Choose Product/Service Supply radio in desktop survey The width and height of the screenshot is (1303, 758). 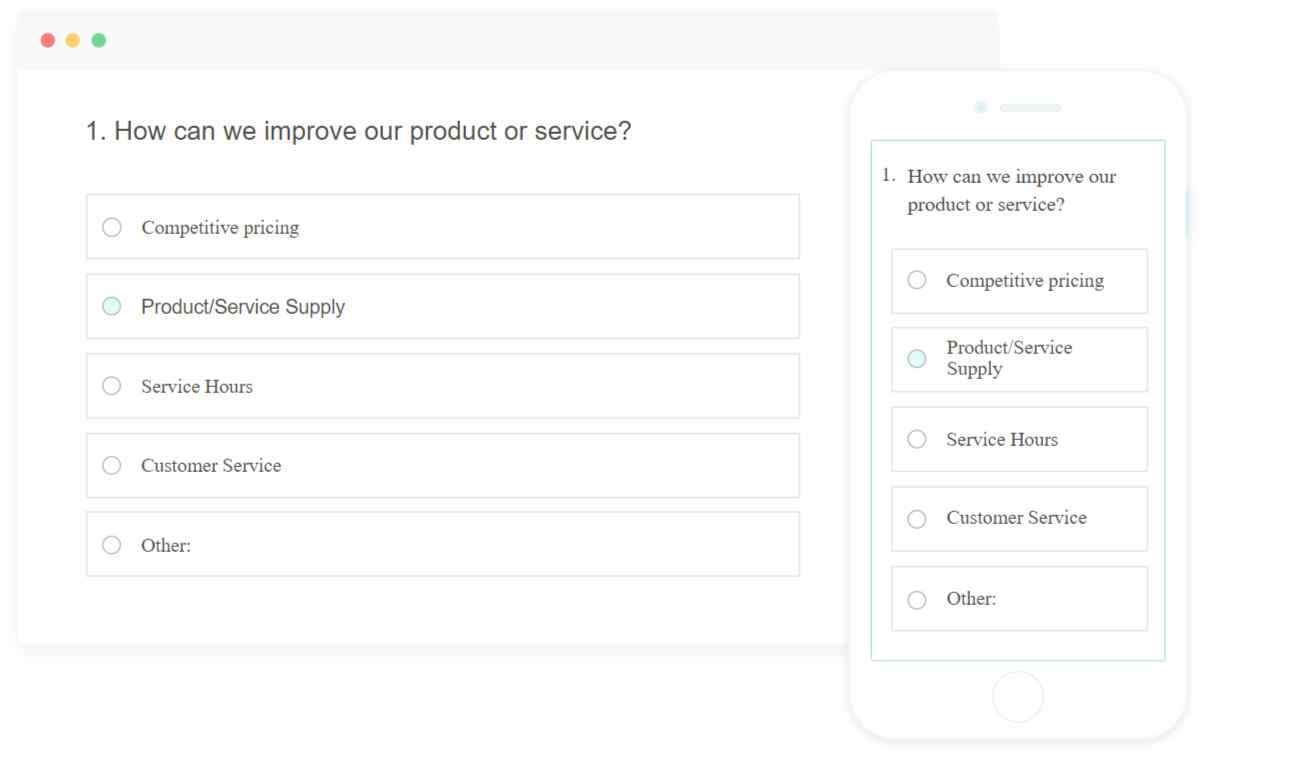[112, 306]
